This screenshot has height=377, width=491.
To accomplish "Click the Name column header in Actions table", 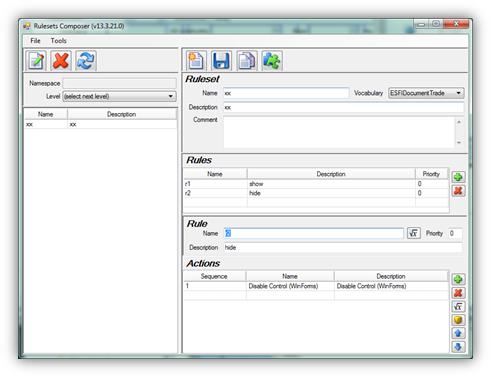I will [x=290, y=276].
